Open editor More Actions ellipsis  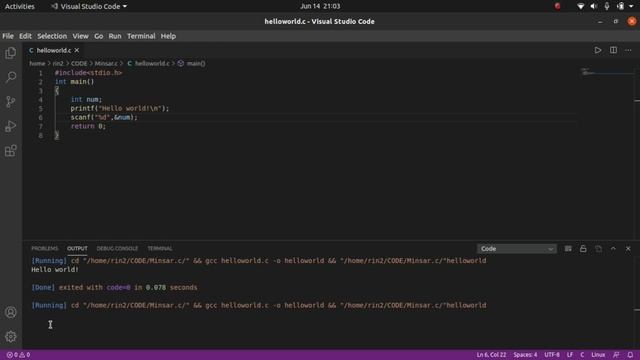point(628,50)
